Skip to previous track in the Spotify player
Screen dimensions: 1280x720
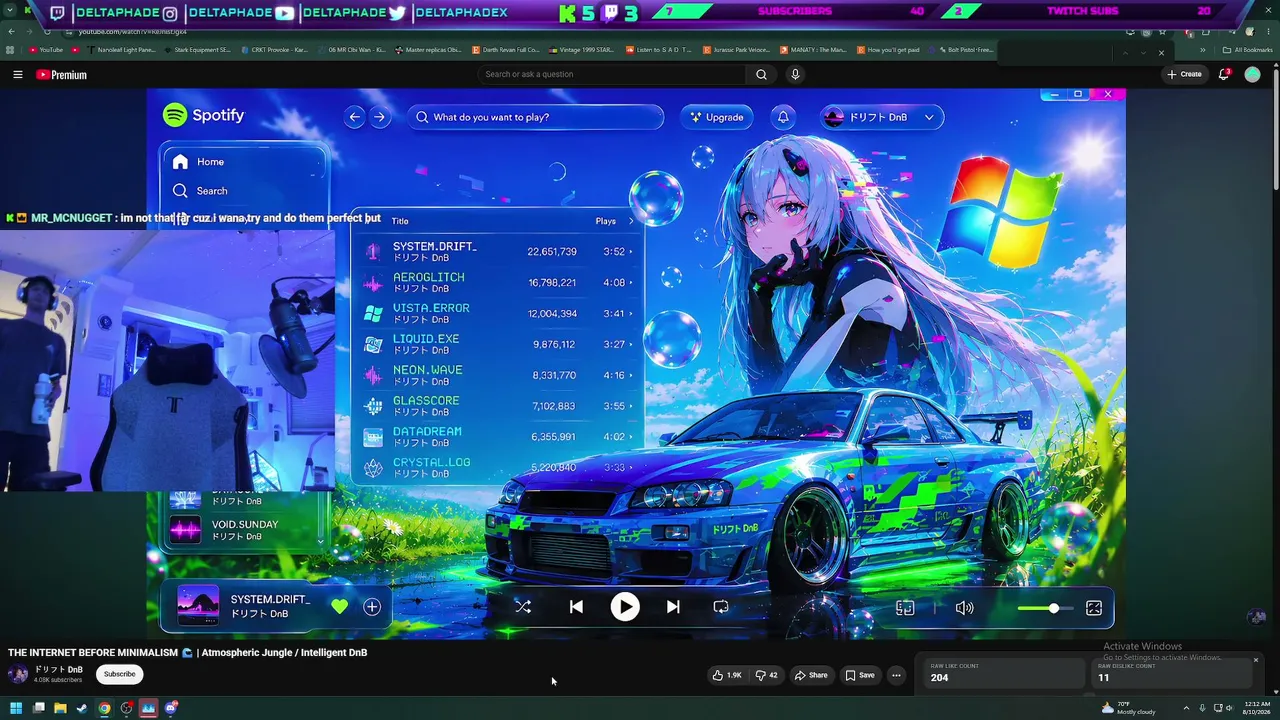(x=576, y=607)
